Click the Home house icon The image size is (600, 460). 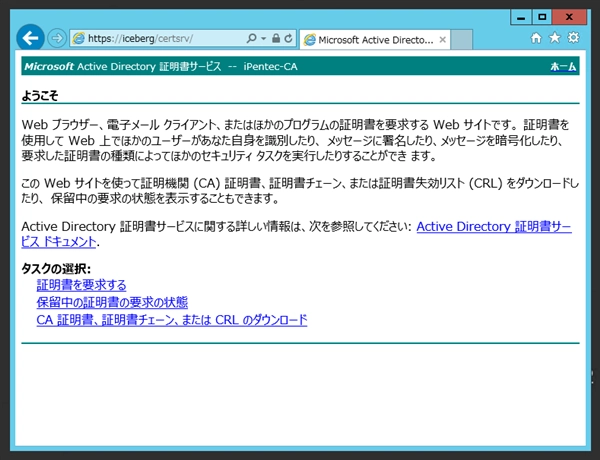click(536, 38)
